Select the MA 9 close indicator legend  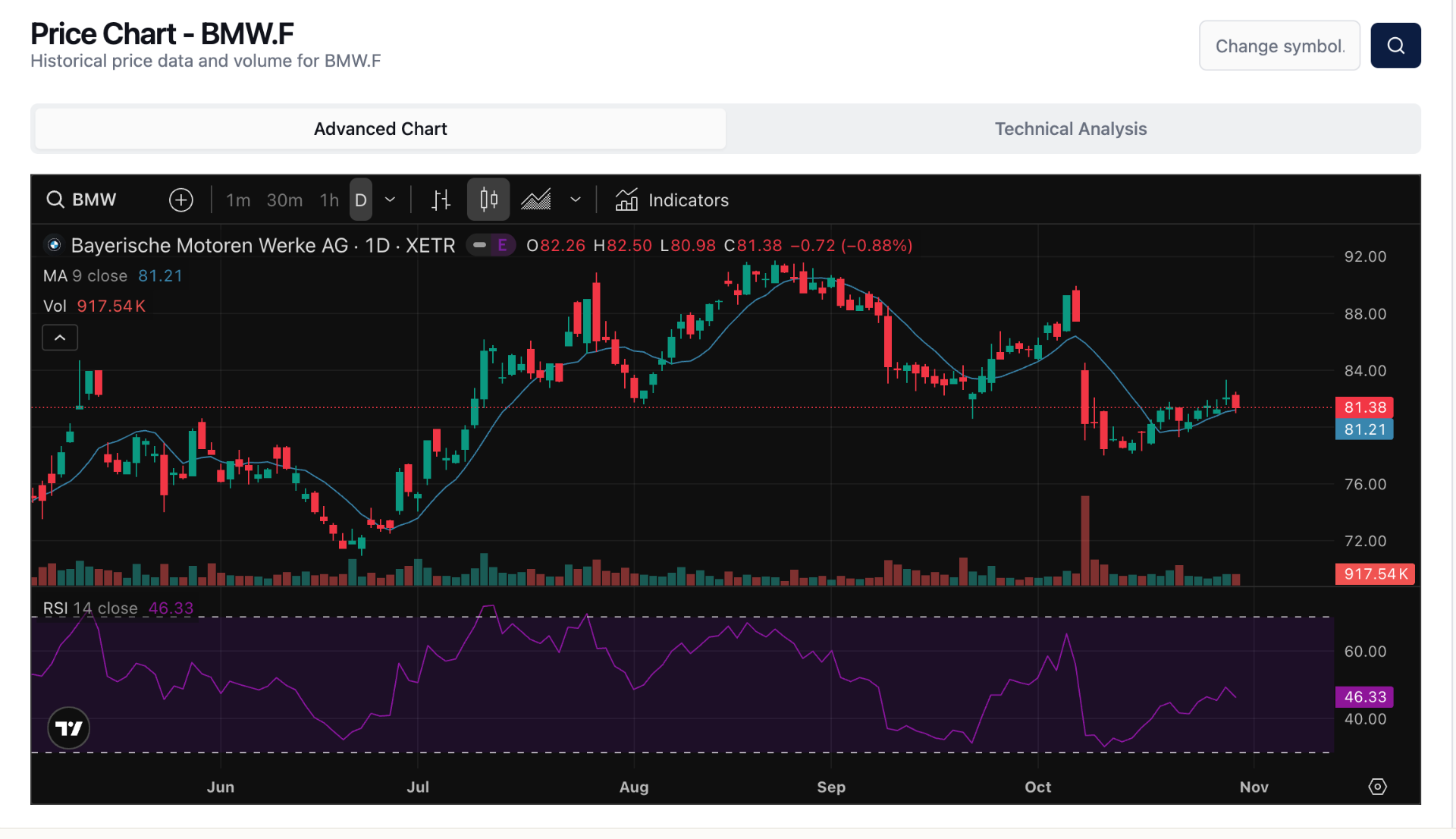(113, 276)
